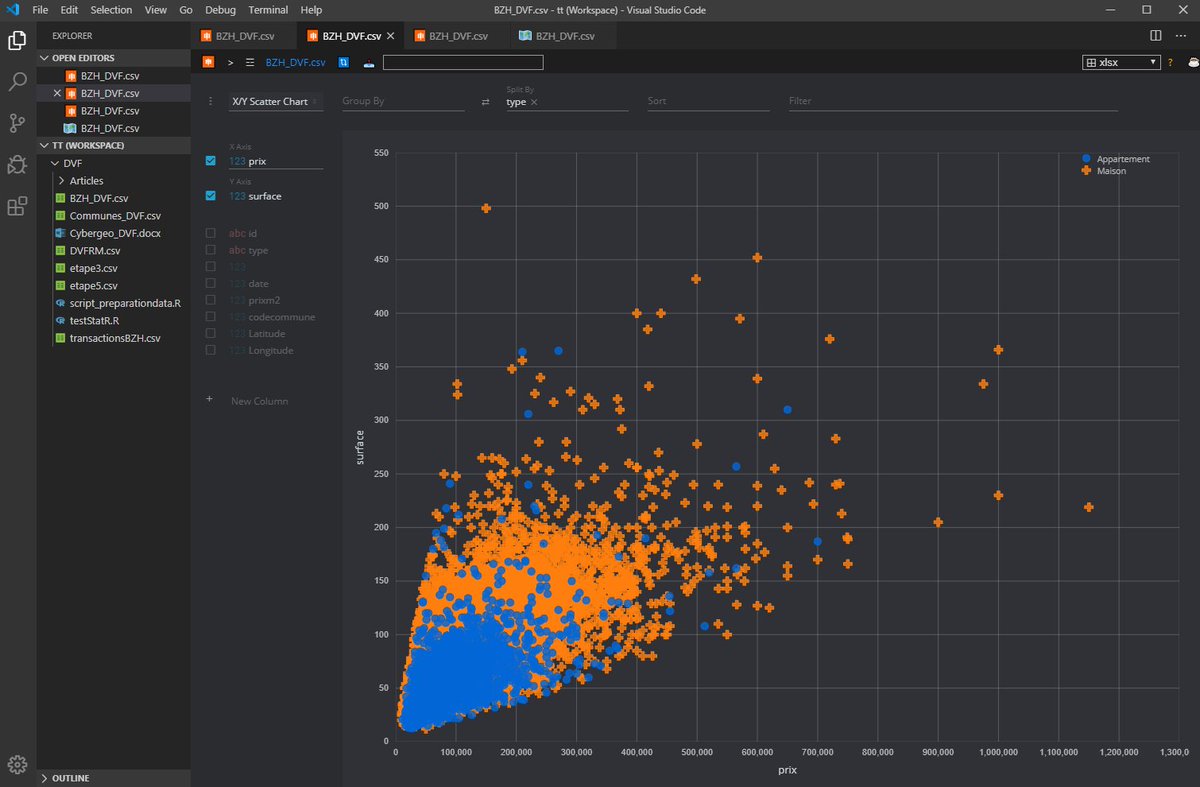Open the Edit menu
This screenshot has height=787, width=1200.
pyautogui.click(x=69, y=9)
